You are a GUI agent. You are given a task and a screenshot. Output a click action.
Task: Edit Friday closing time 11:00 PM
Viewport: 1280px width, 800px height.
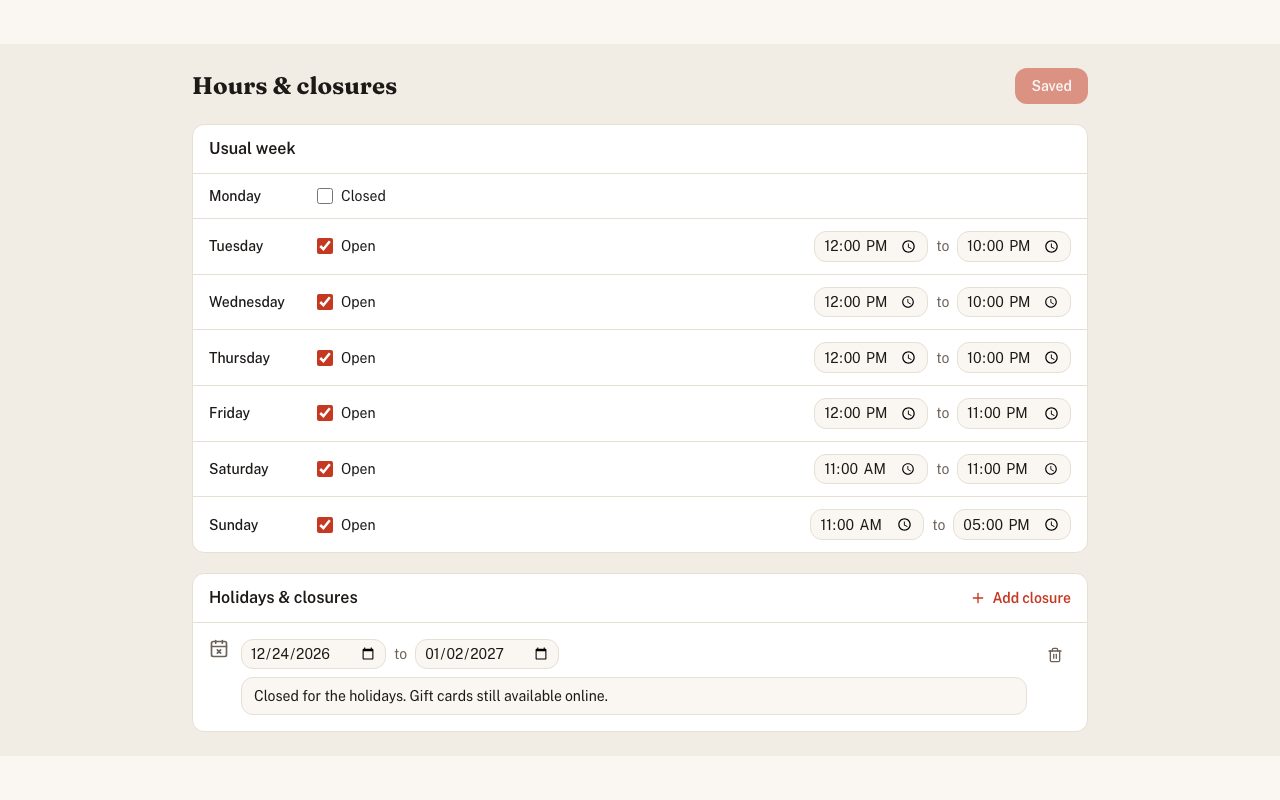[1014, 413]
